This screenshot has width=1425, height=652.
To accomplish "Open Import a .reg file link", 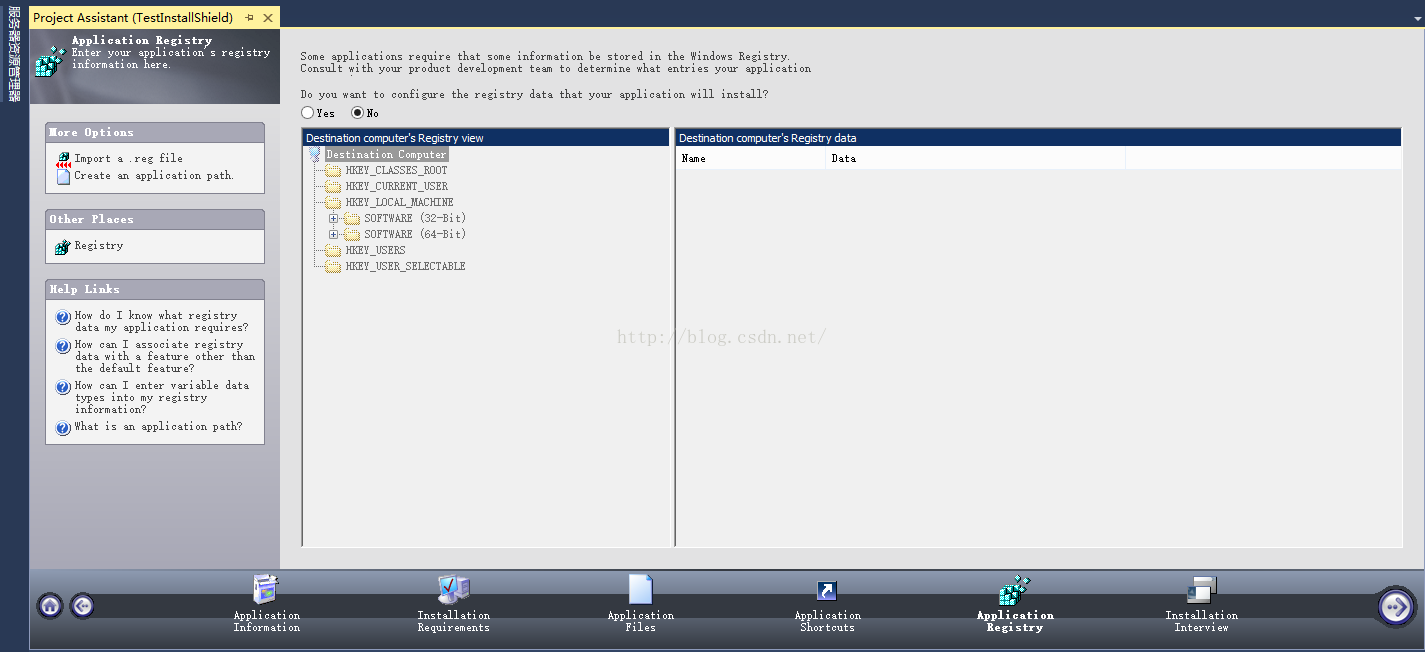I will tap(128, 158).
